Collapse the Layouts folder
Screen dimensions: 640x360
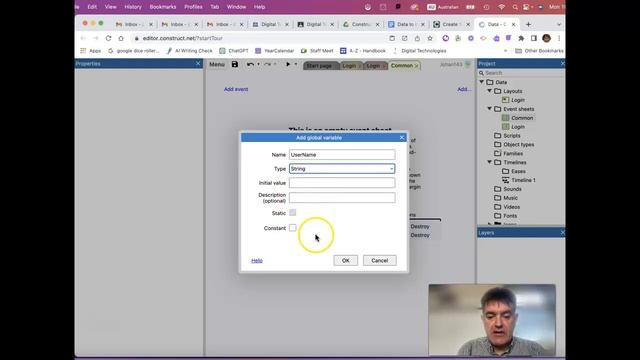tap(489, 91)
